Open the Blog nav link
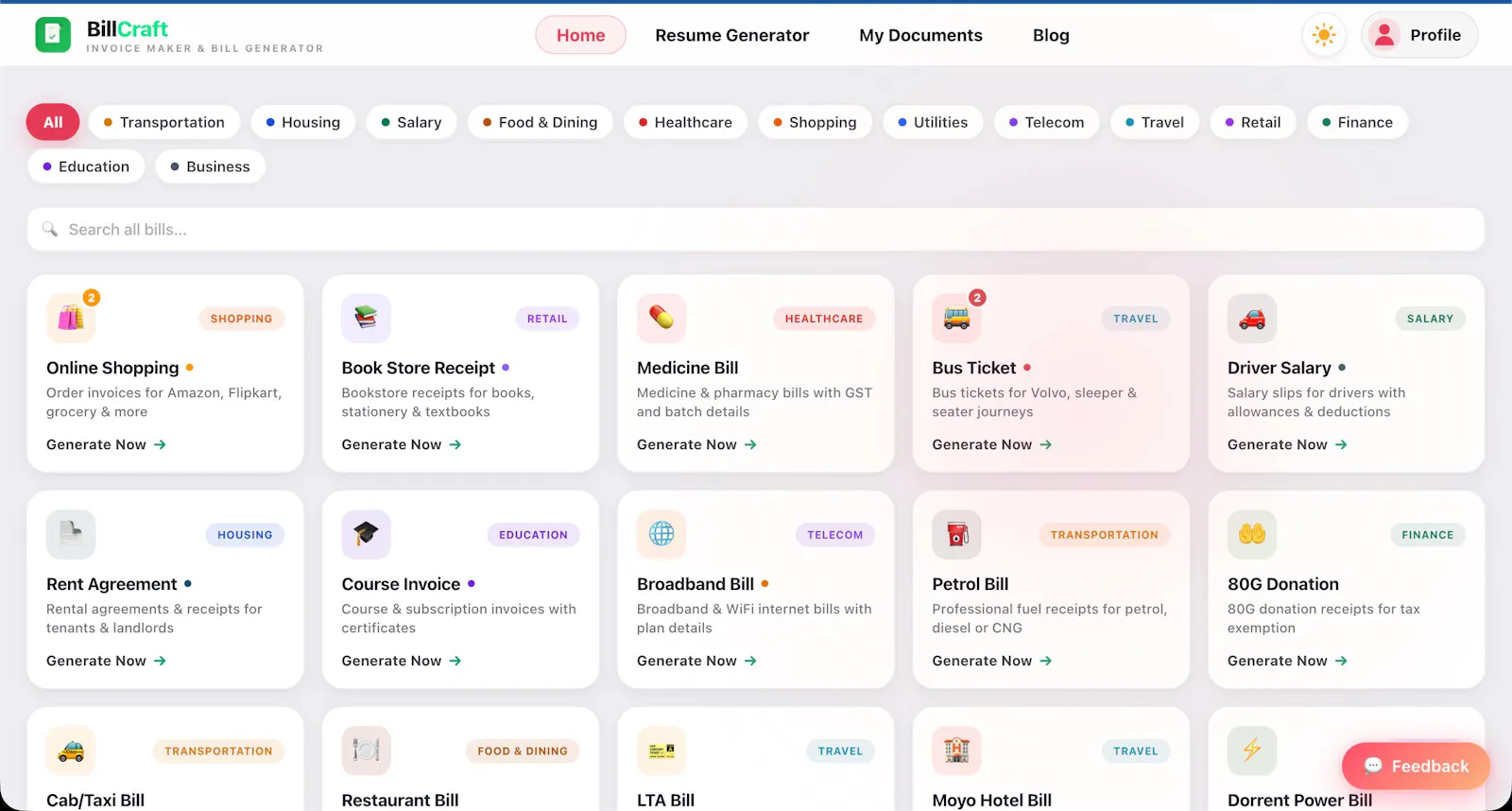Image resolution: width=1512 pixels, height=811 pixels. pyautogui.click(x=1051, y=35)
